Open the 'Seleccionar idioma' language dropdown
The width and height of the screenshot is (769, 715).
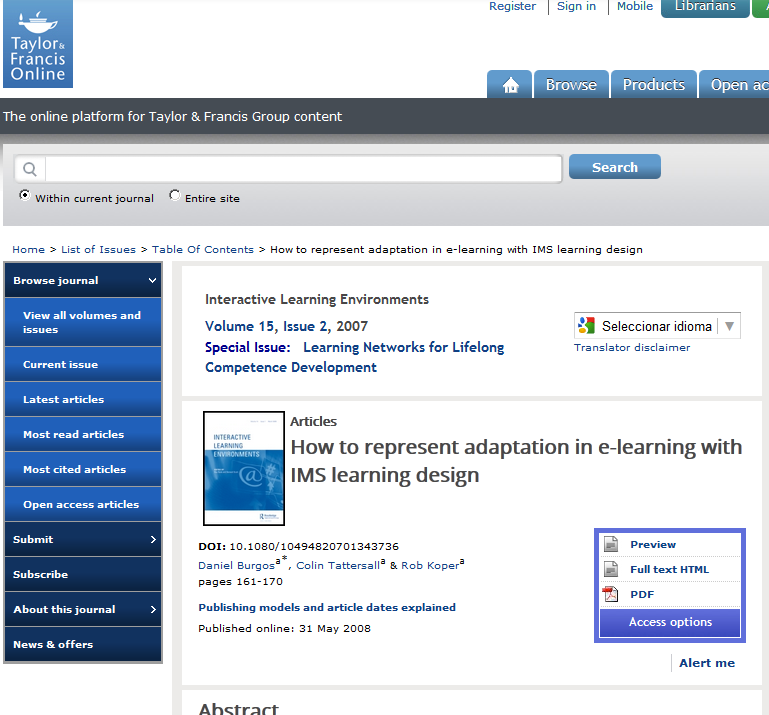click(657, 326)
